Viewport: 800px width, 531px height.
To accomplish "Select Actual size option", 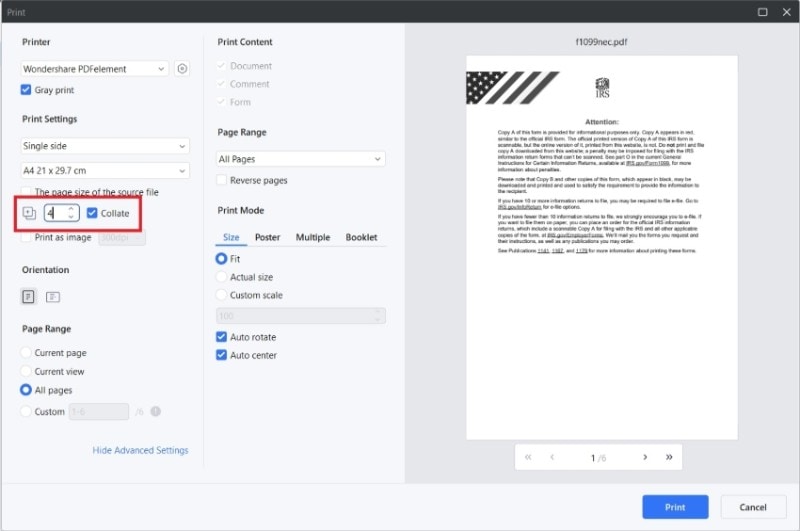I will coord(221,276).
